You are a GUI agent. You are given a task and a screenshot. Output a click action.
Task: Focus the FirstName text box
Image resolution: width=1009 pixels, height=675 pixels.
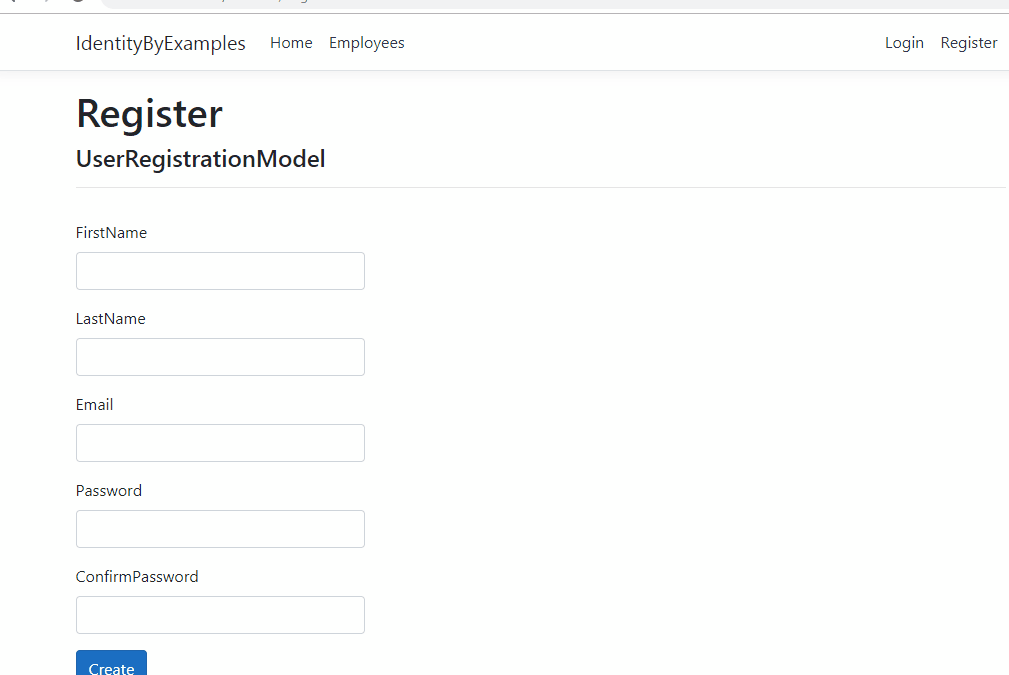(220, 271)
